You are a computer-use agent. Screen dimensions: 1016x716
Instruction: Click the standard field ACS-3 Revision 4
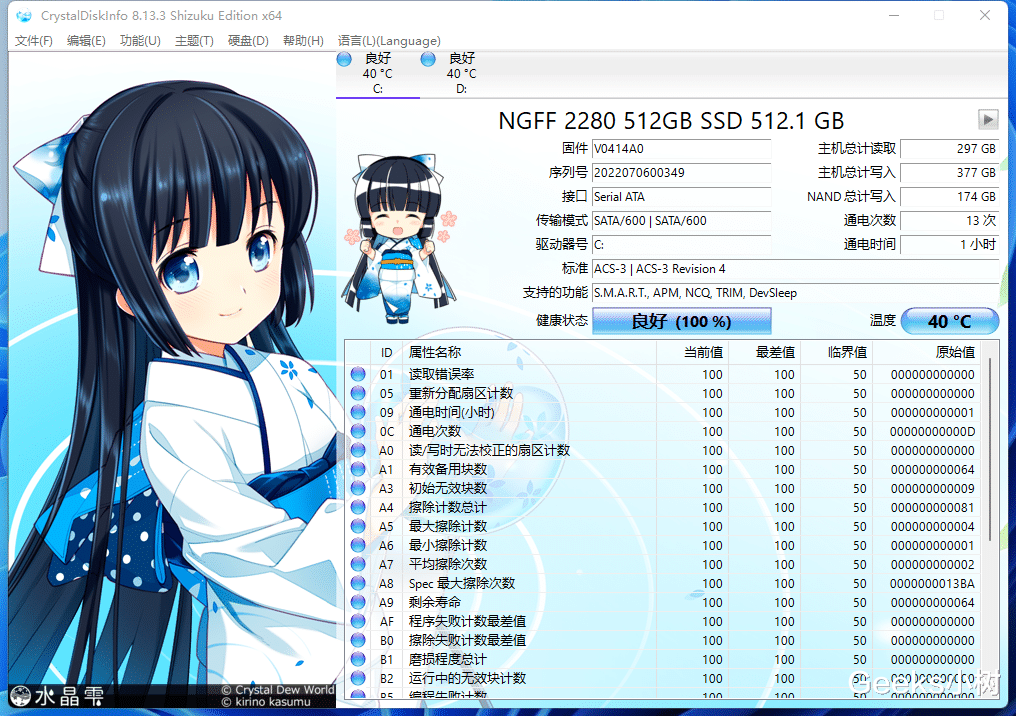click(796, 269)
